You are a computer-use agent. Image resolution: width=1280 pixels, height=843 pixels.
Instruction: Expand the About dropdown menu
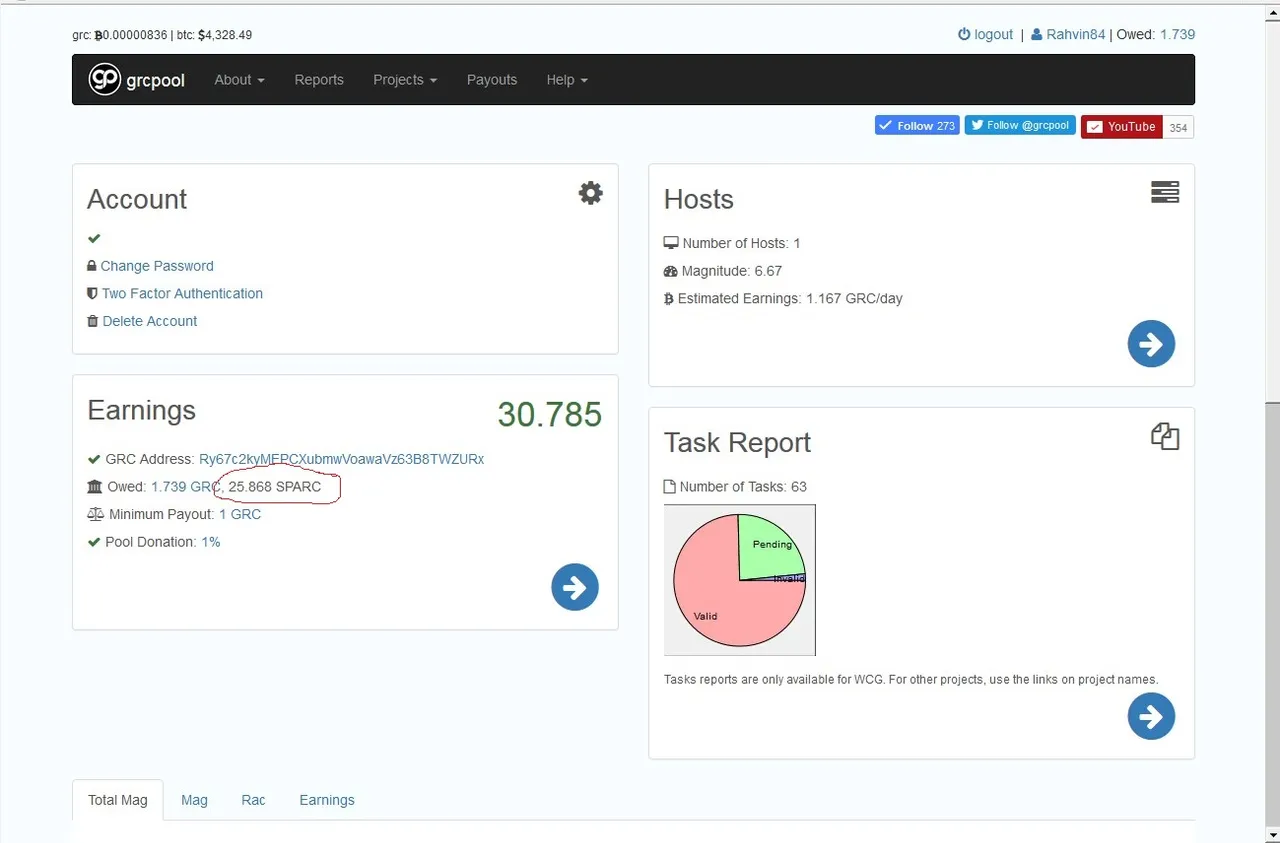point(239,79)
